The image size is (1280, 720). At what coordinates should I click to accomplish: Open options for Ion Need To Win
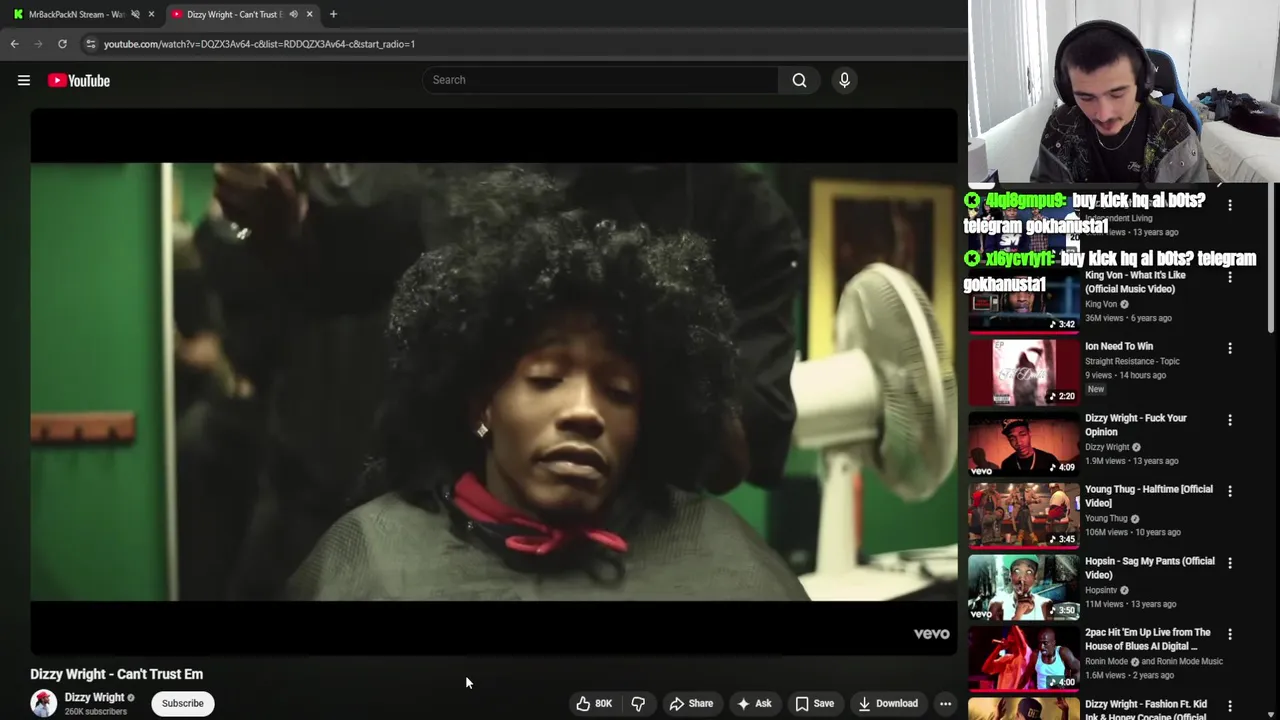point(1230,348)
